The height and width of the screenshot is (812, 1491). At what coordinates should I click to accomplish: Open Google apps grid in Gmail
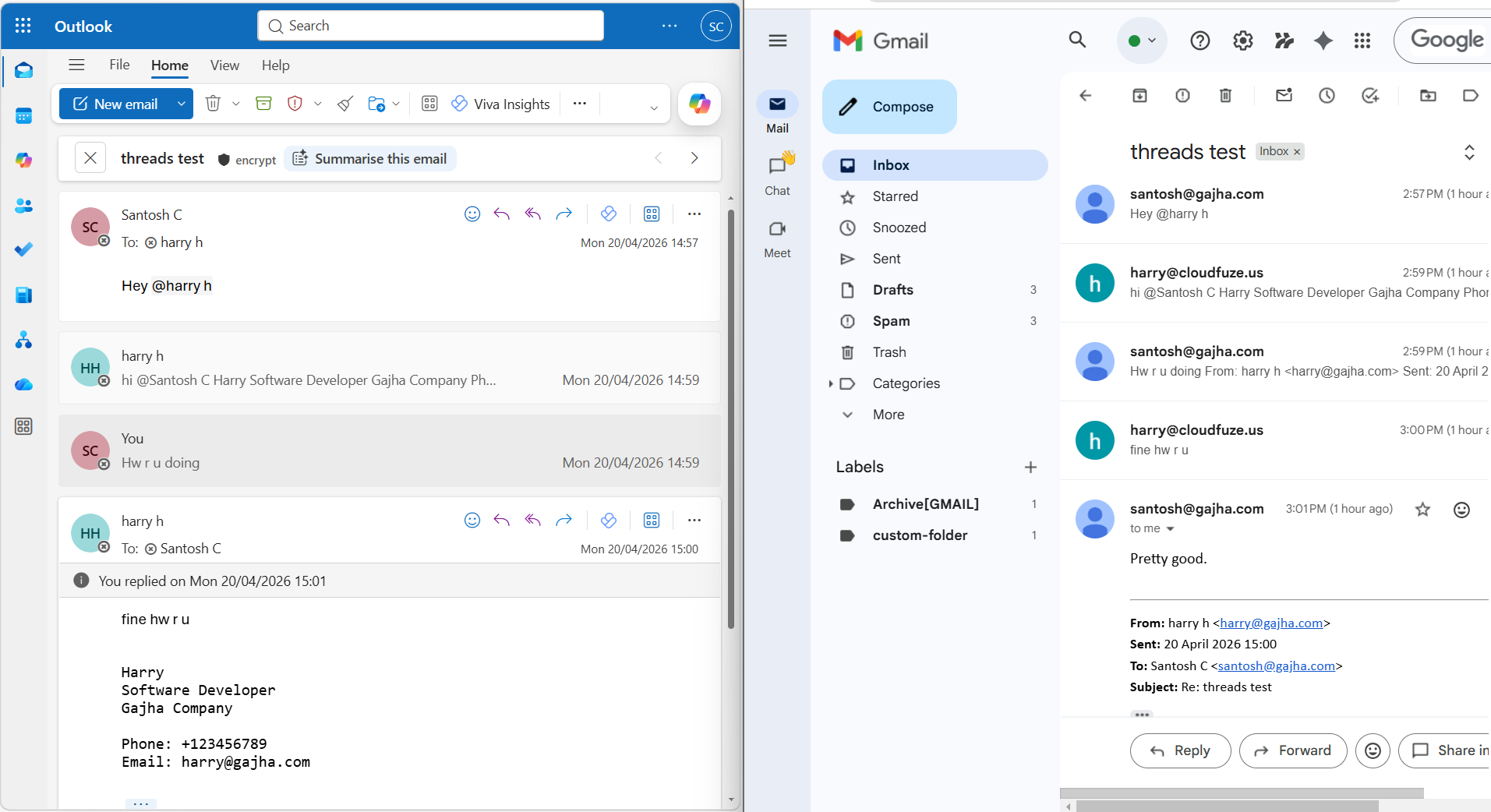click(x=1362, y=41)
